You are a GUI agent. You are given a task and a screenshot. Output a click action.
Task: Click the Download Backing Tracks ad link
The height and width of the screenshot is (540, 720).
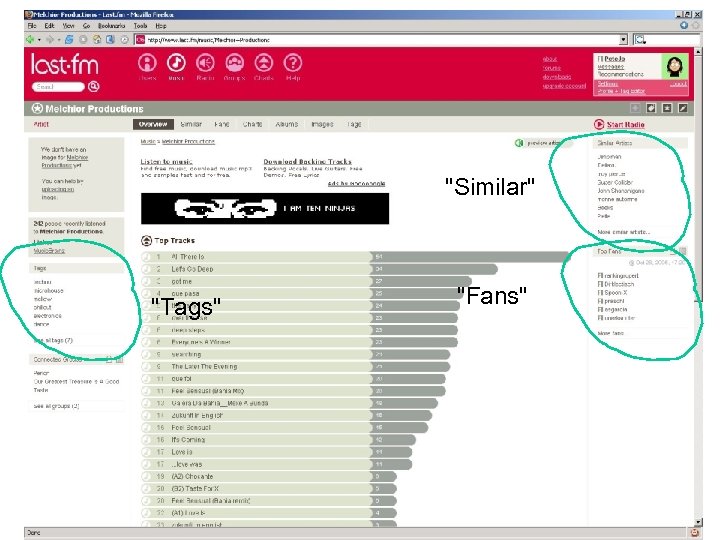(308, 162)
